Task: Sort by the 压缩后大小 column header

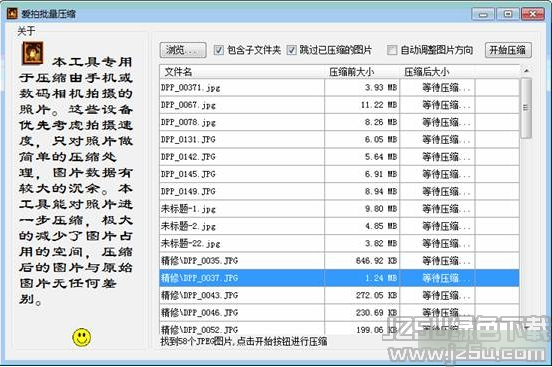Action: click(437, 72)
